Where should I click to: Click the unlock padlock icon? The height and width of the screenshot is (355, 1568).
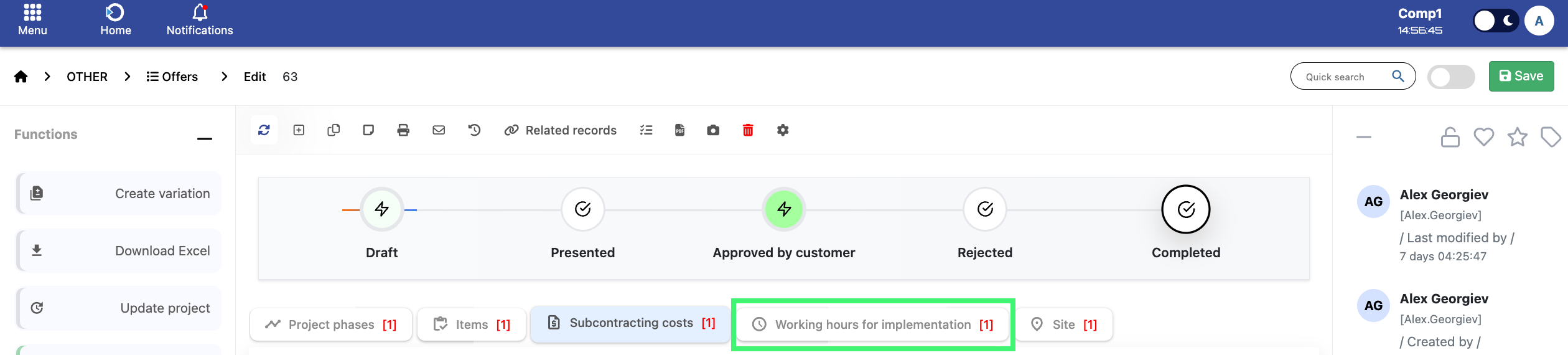pyautogui.click(x=1450, y=137)
